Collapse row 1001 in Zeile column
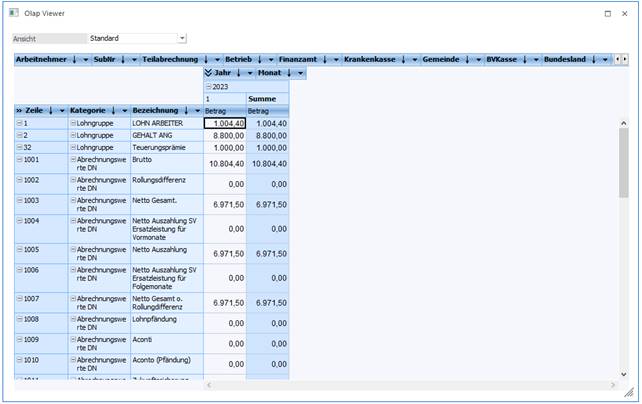The image size is (642, 404). [20, 159]
